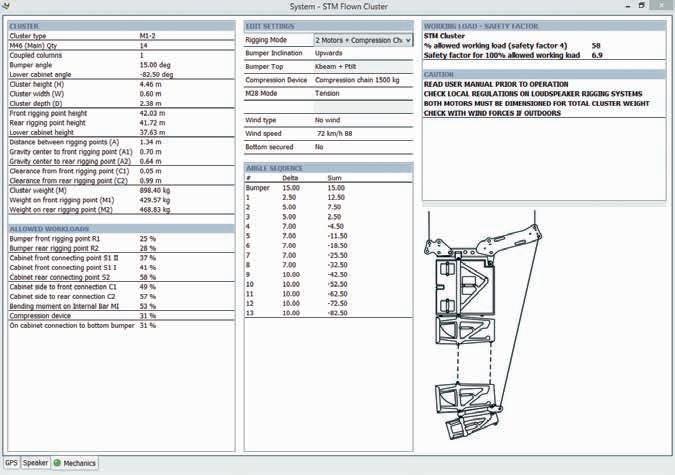Click the ANGLE SEQUENCE section header
The width and height of the screenshot is (675, 475).
(x=328, y=168)
